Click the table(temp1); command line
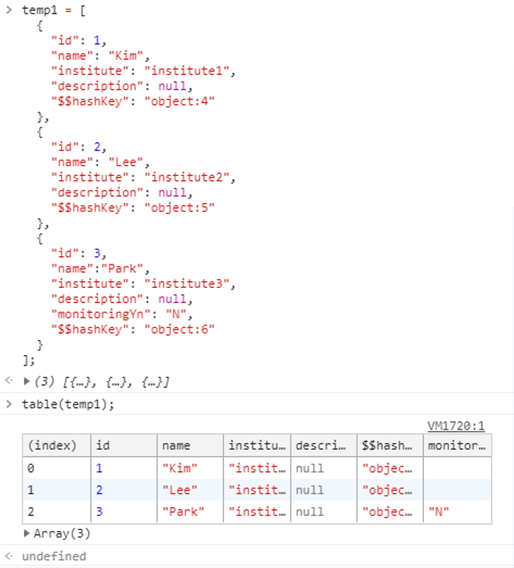 point(68,404)
